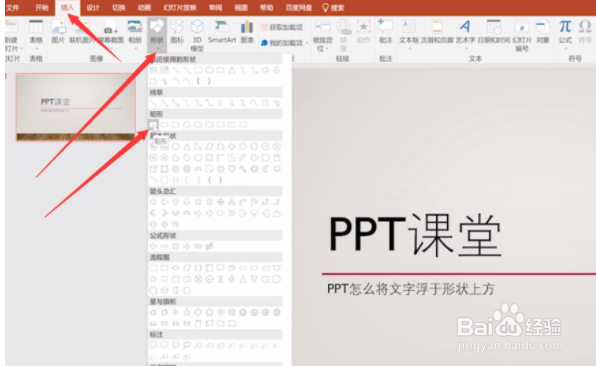596x366 pixels.
Task: Pick the multiply sign in 公式形状
Action: click(x=175, y=246)
